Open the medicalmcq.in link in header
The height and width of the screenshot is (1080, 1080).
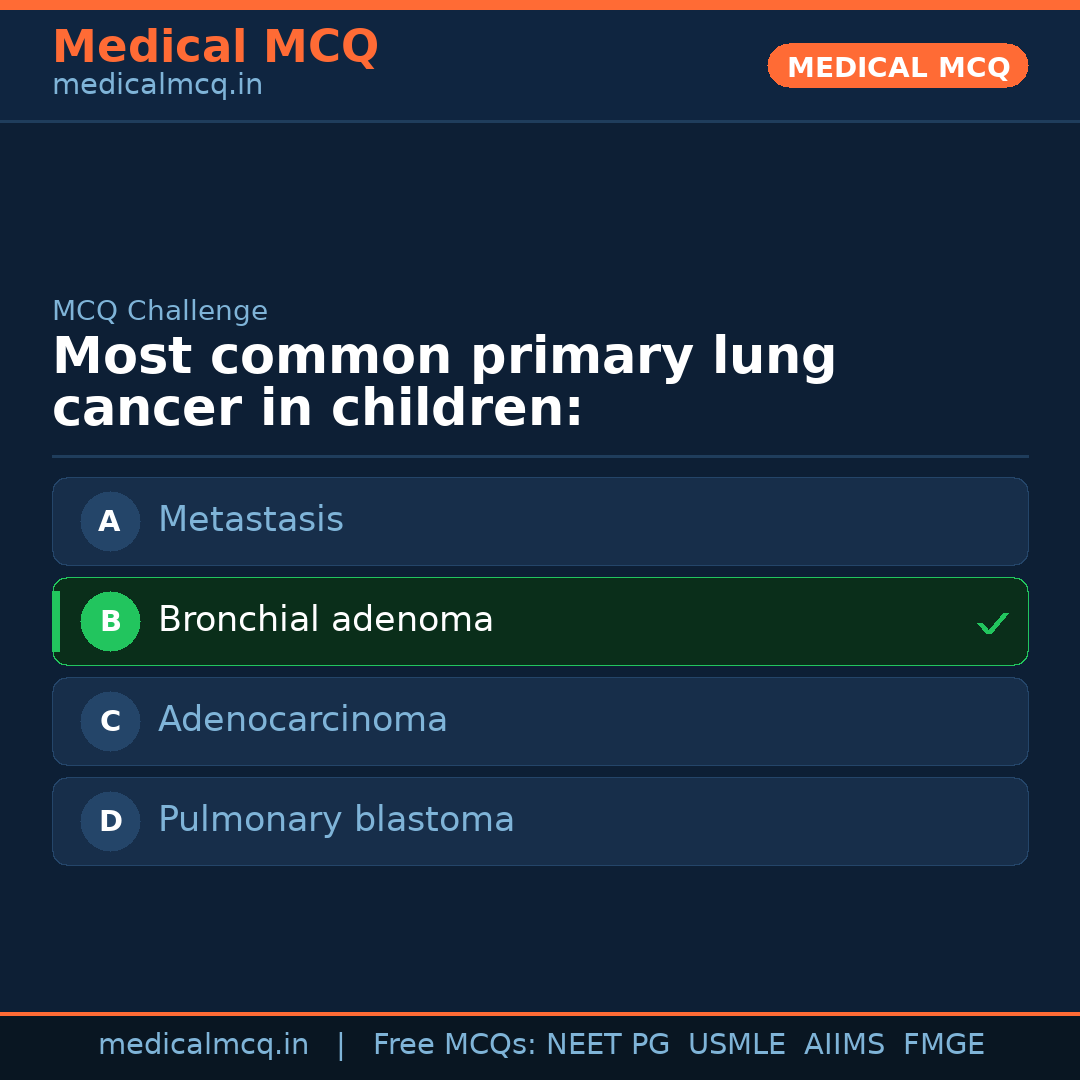[157, 85]
